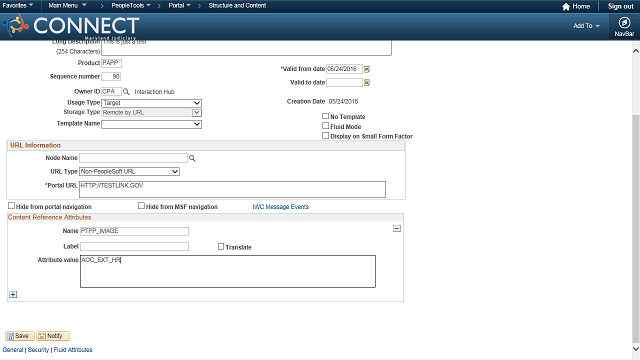The width and height of the screenshot is (640, 360).
Task: Click the Home house icon
Action: coord(566,7)
